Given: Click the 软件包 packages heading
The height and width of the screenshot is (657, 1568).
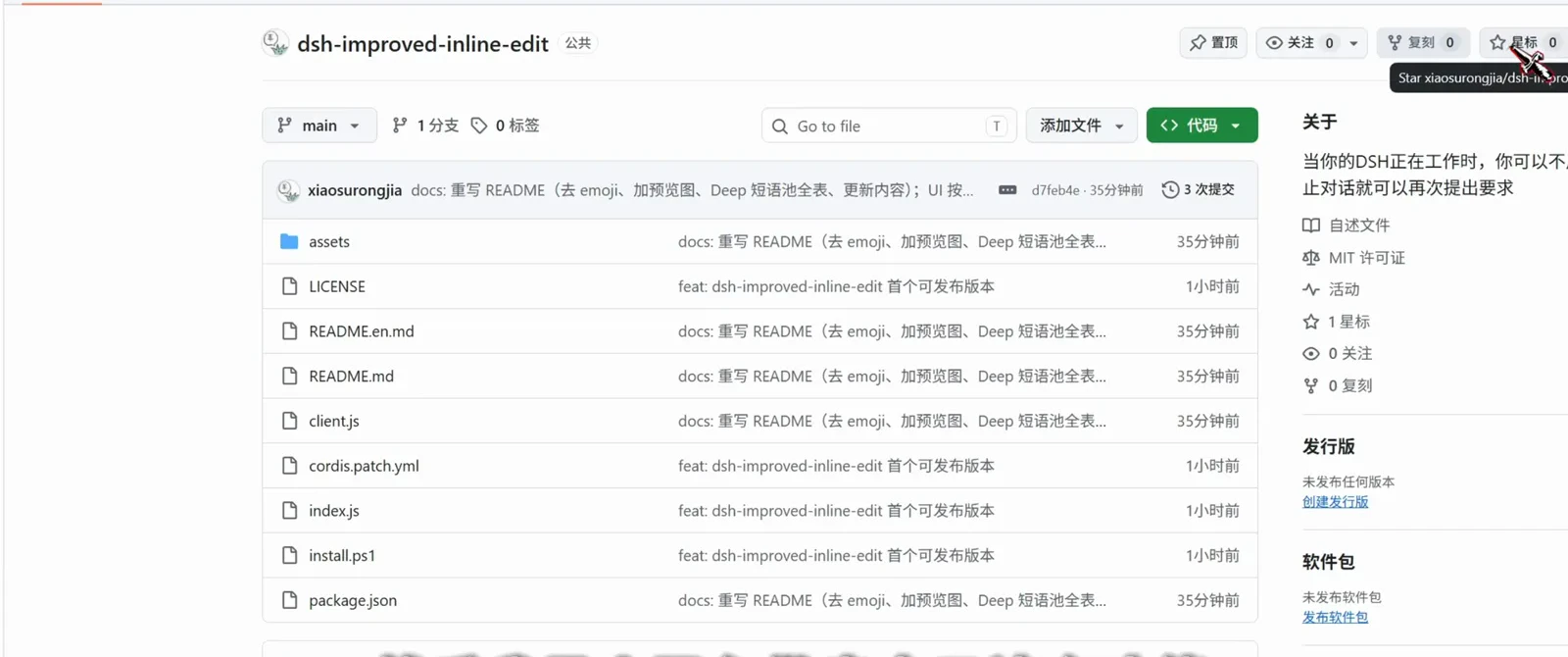Looking at the screenshot, I should pos(1329,563).
